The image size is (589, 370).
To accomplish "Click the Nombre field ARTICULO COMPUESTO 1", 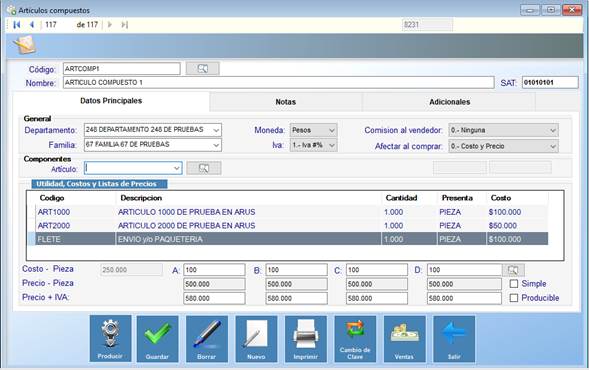I will (278, 83).
